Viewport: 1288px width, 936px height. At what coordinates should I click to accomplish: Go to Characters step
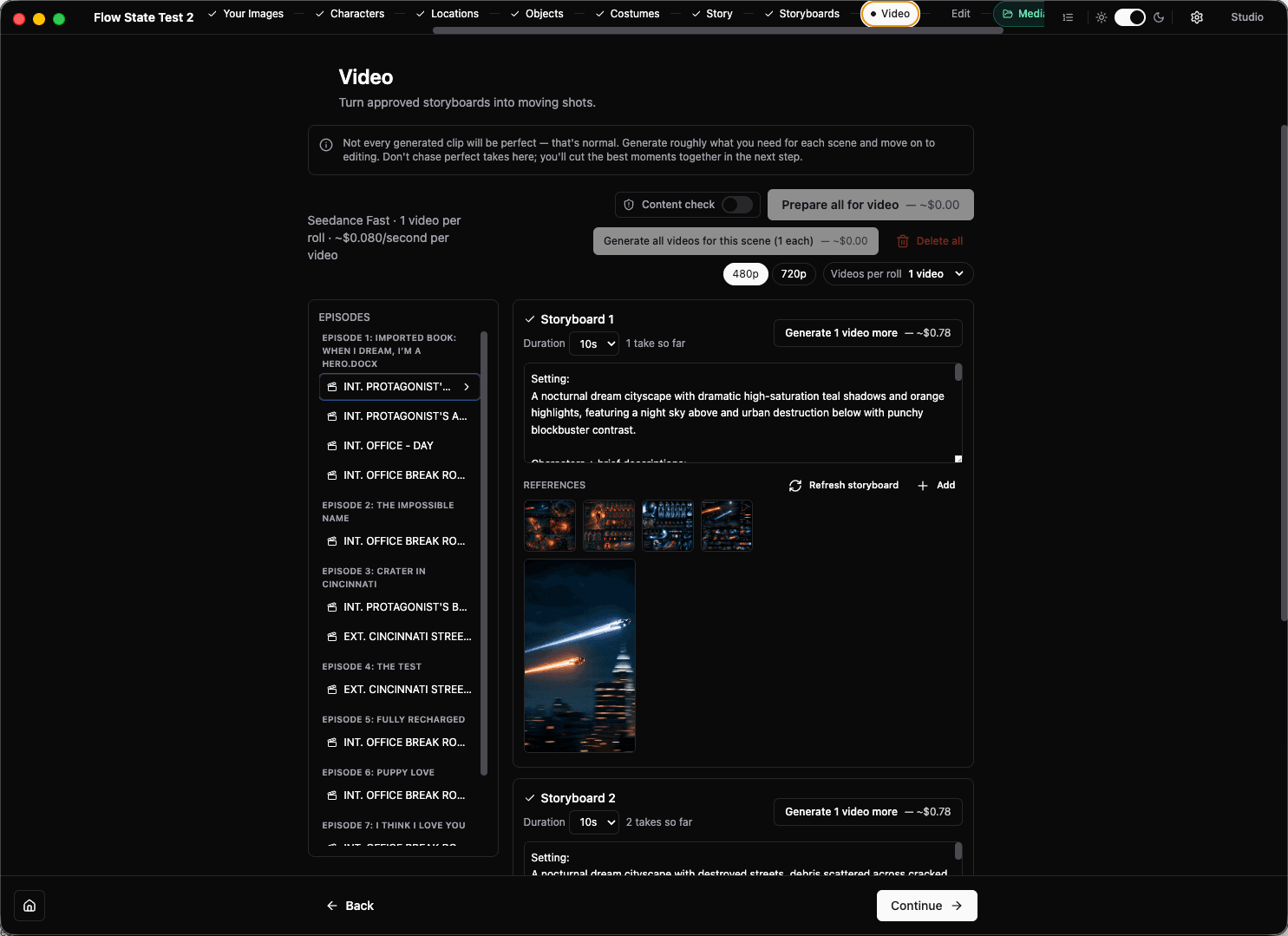pos(350,14)
